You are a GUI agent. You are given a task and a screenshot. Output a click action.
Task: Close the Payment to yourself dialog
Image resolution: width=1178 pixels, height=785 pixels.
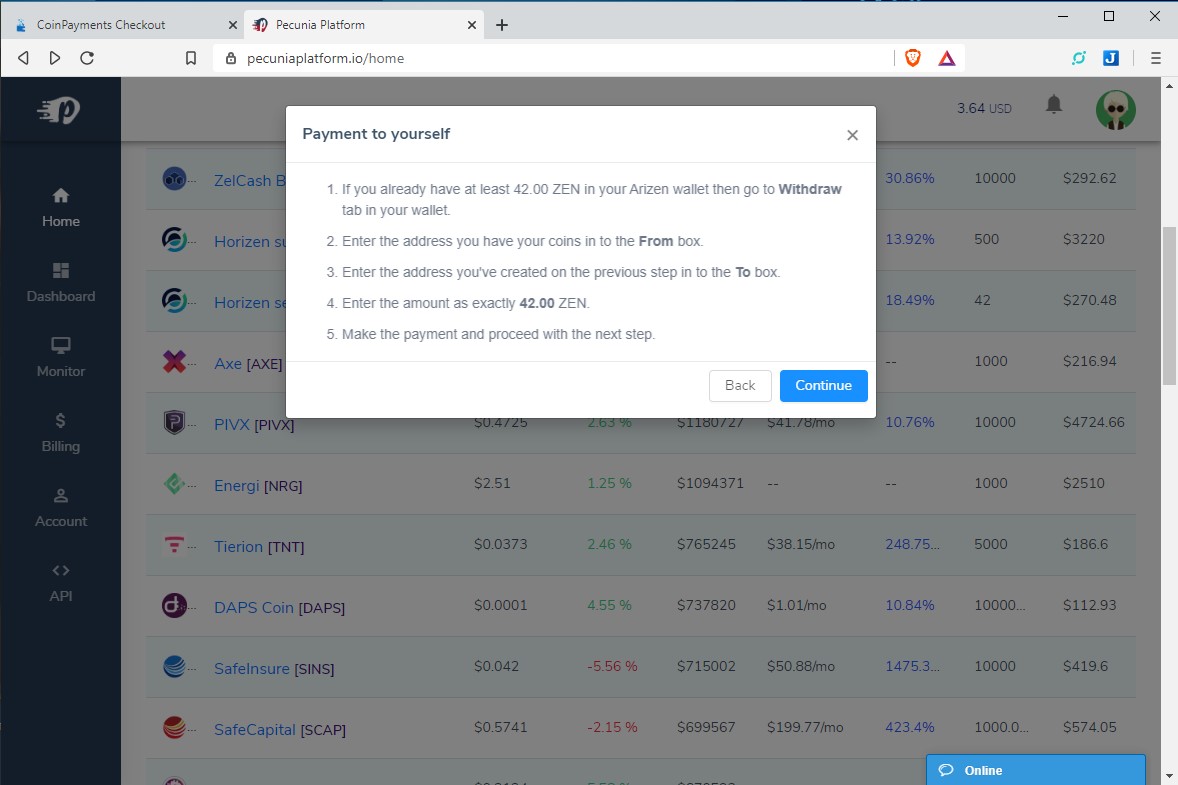tap(852, 135)
